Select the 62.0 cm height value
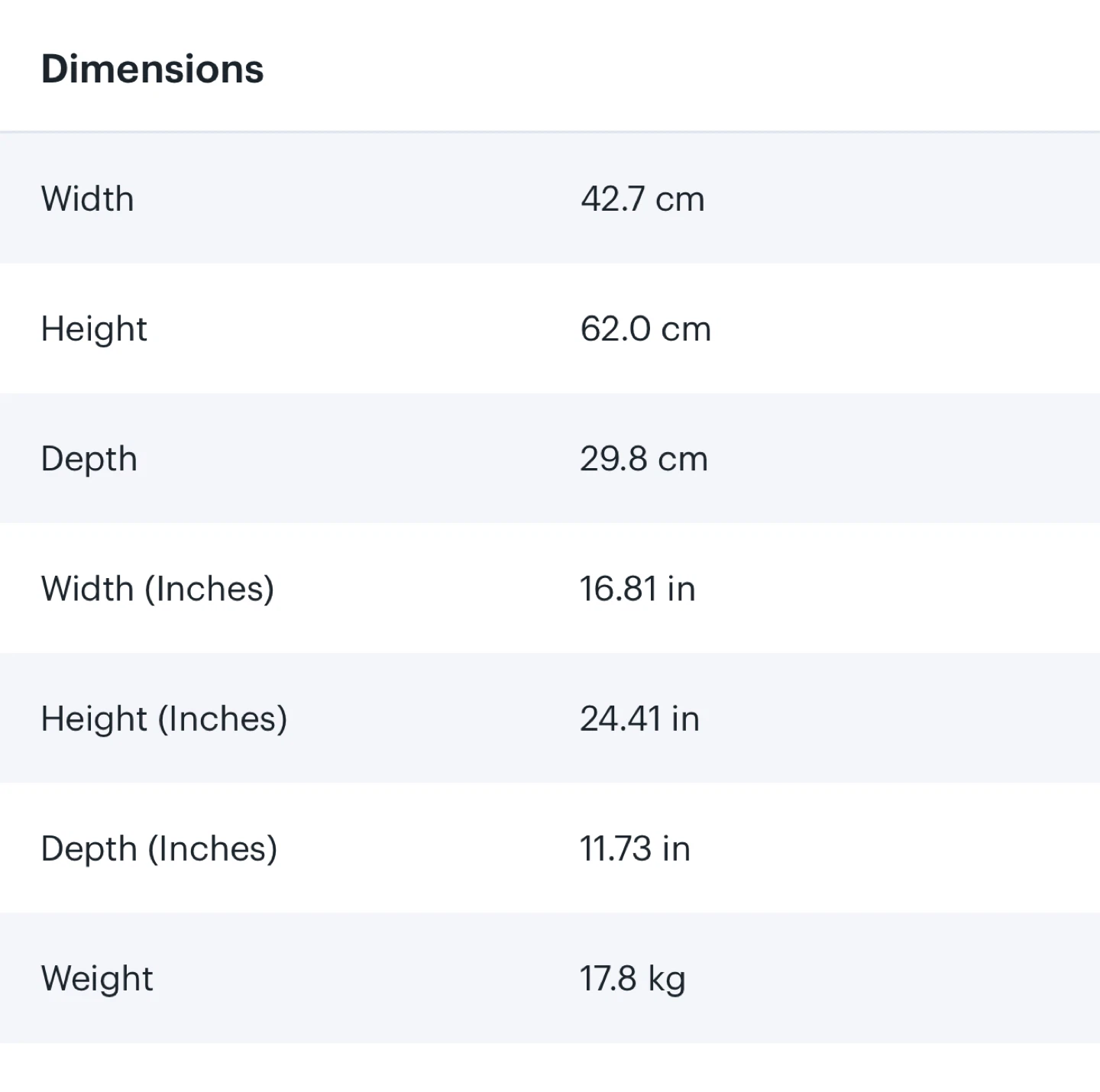Viewport: 1100px width, 1092px height. click(x=645, y=329)
